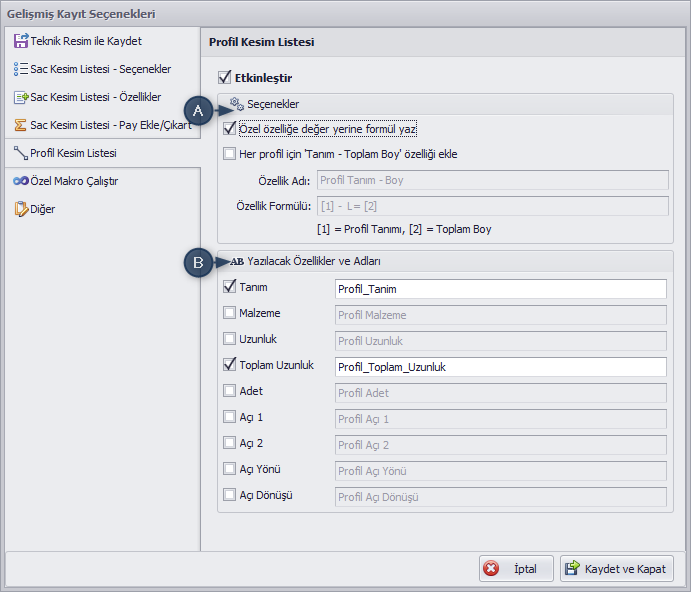691x592 pixels.
Task: Click the Profil Açı Dönüşü text field
Action: tap(501, 497)
